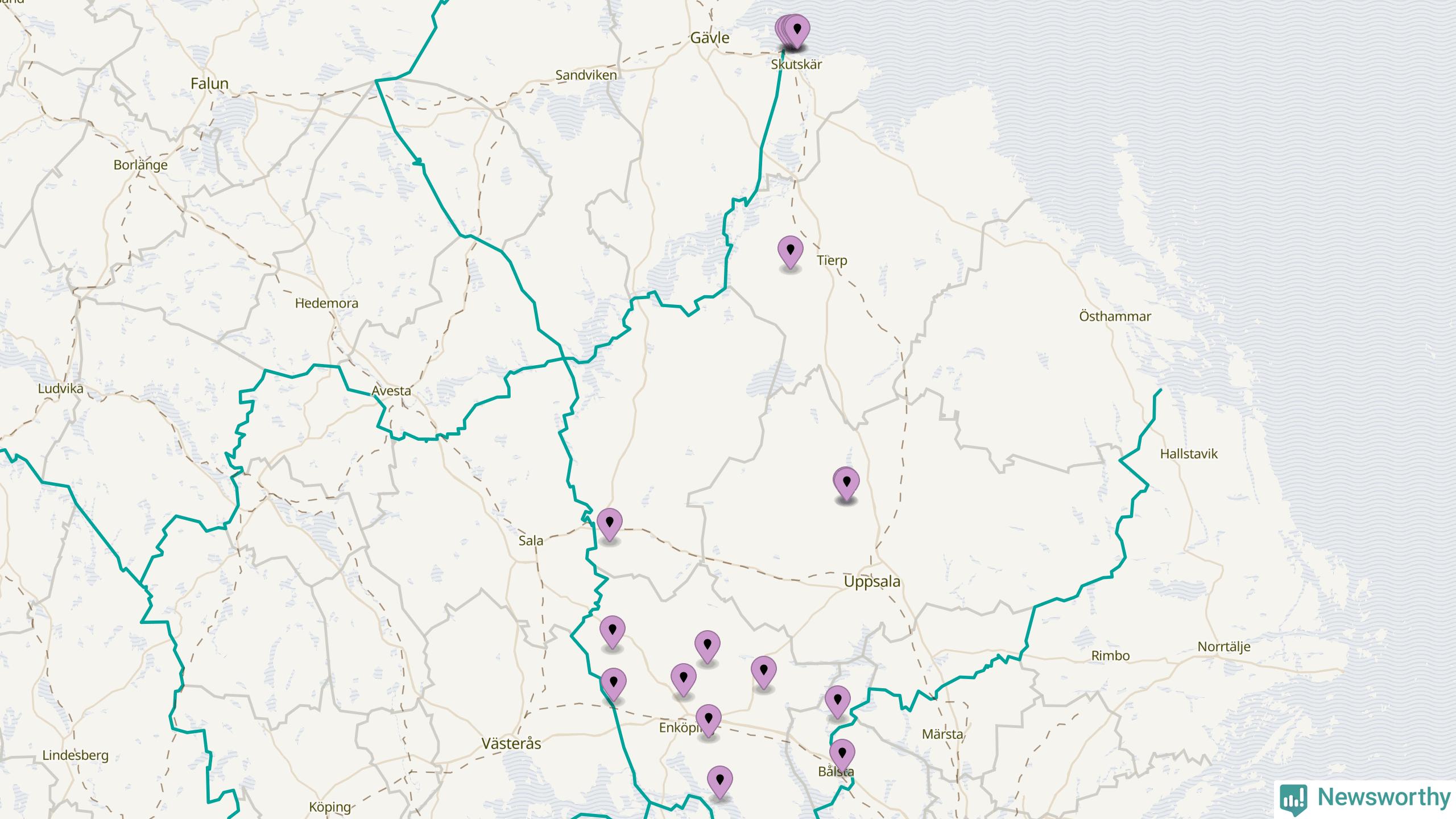This screenshot has height=819, width=1456.
Task: Click the Ludvika town label
Action: click(60, 389)
